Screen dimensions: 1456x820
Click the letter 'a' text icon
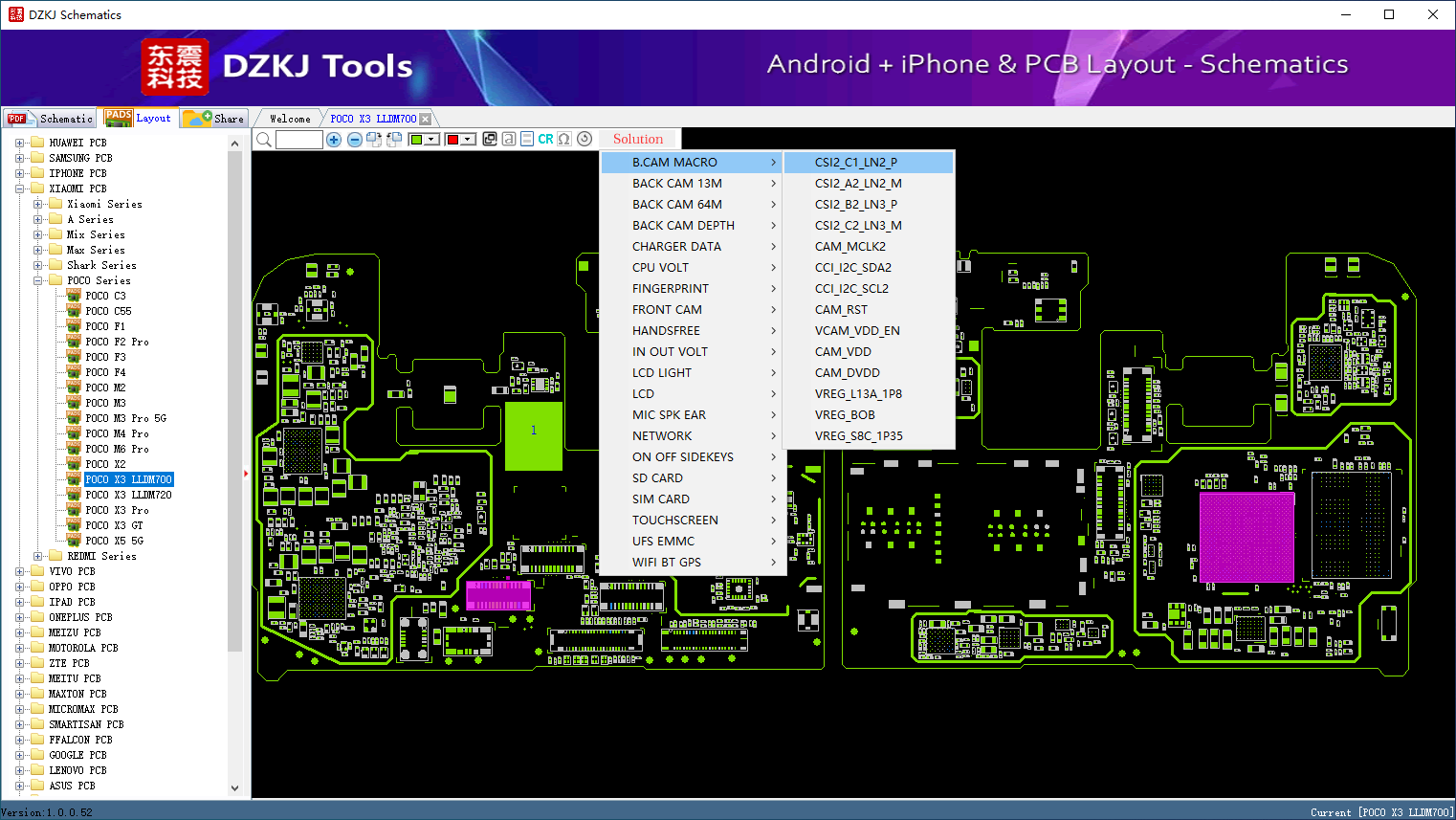point(509,139)
